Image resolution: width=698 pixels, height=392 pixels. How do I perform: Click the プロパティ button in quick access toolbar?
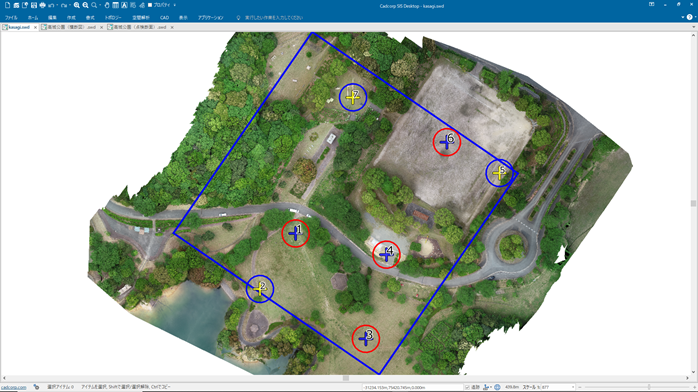(159, 5)
